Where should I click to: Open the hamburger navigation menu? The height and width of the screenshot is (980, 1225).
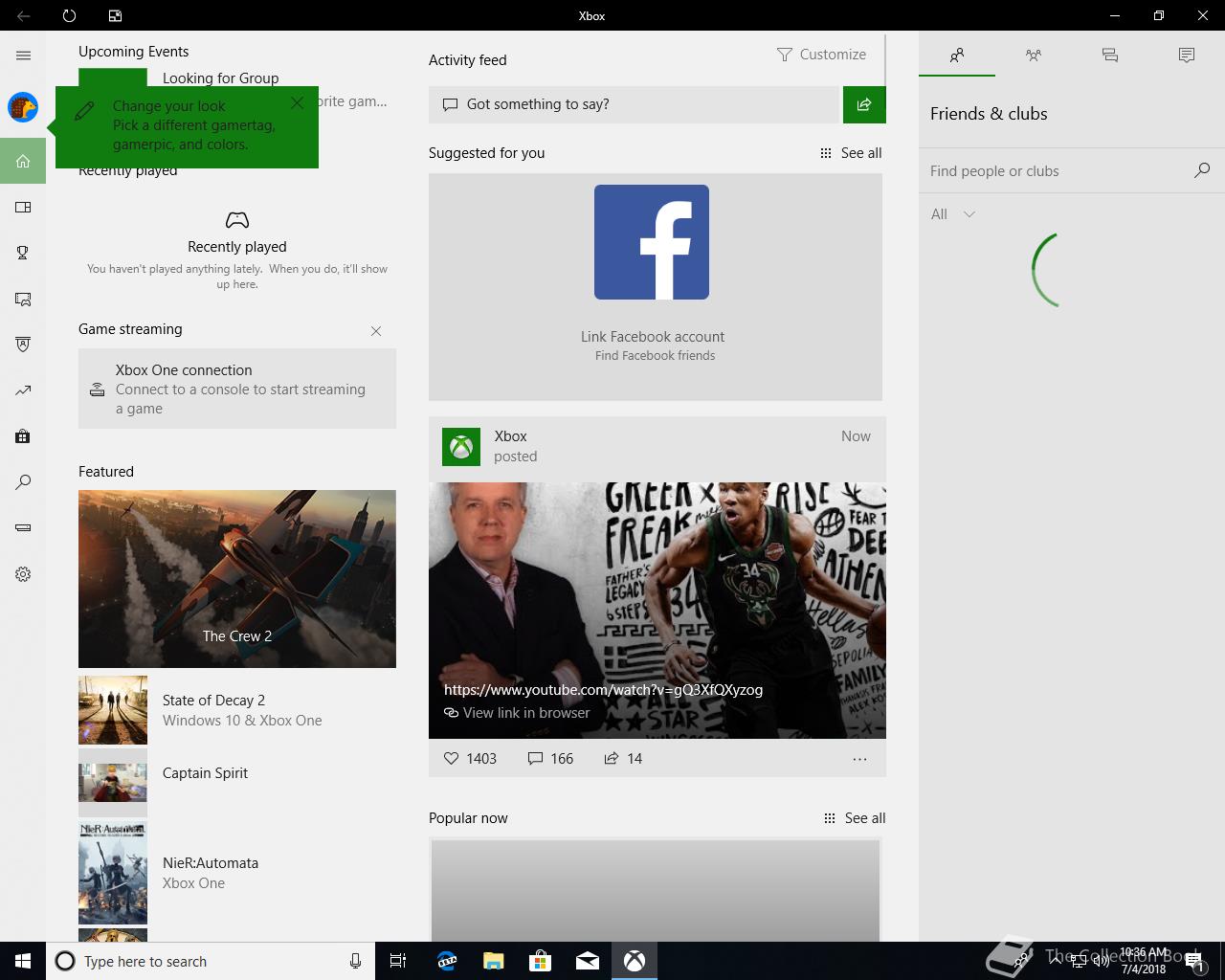coord(23,56)
